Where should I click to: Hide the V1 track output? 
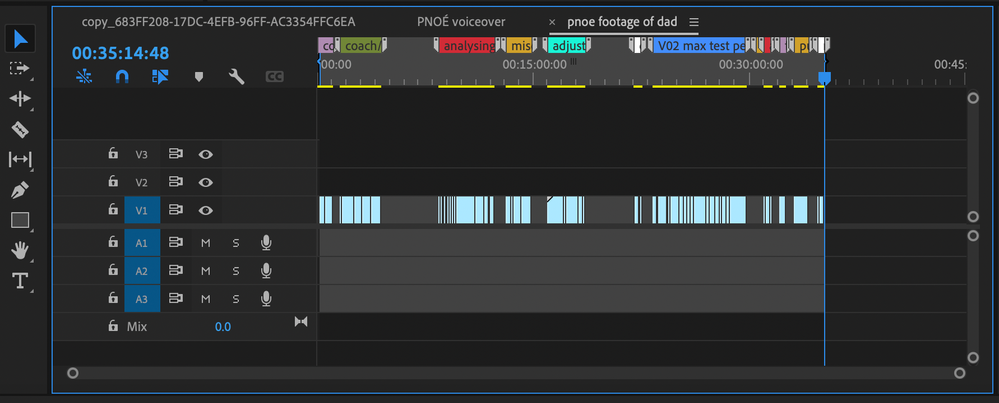coord(205,210)
